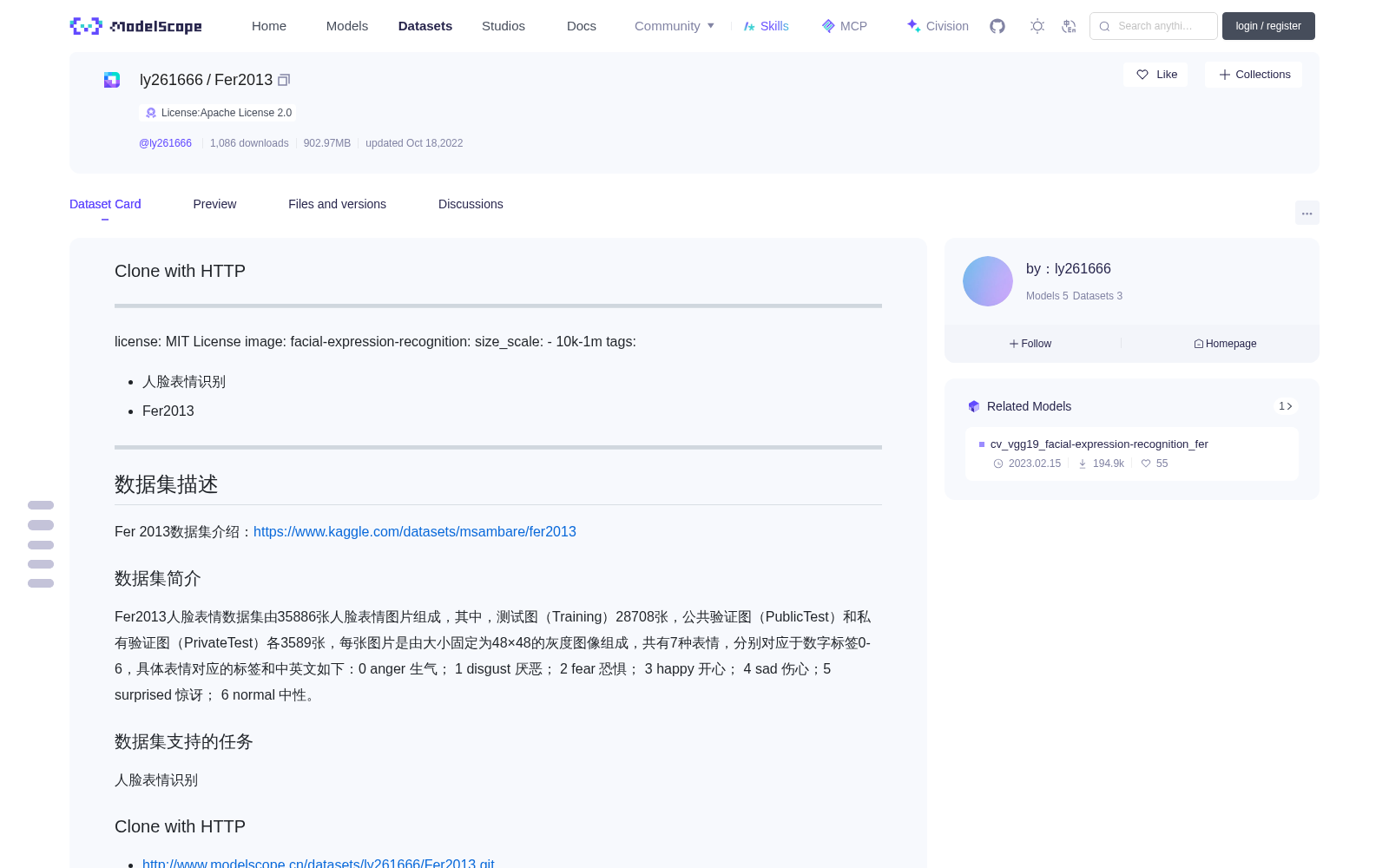Follow the user ly261666
Image resolution: width=1389 pixels, height=868 pixels.
pyautogui.click(x=1030, y=344)
